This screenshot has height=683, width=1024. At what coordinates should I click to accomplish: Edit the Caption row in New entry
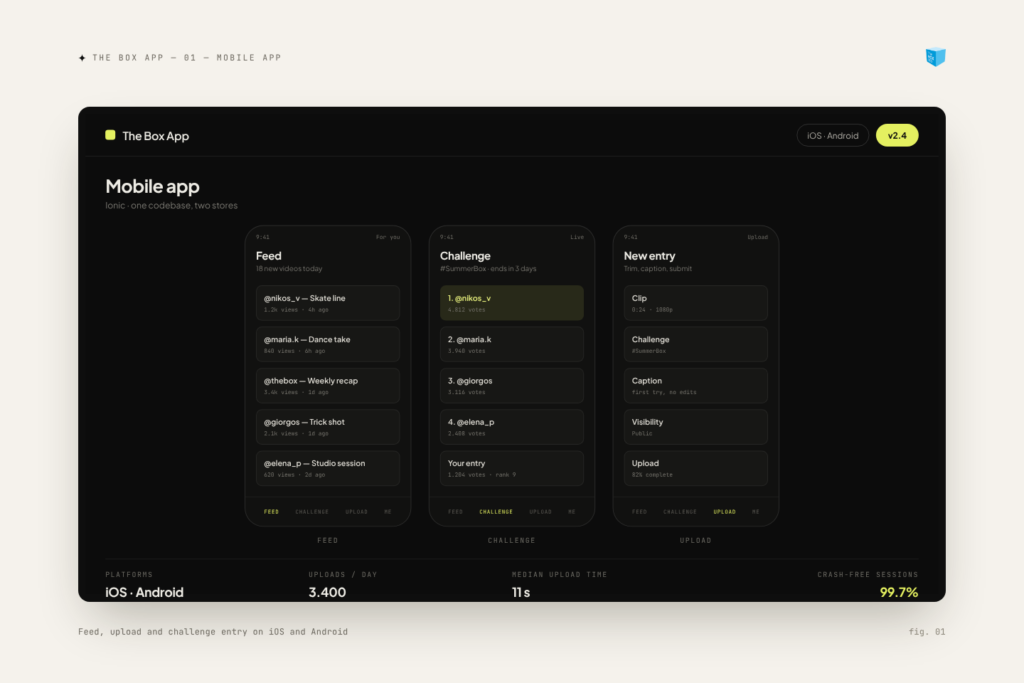[x=696, y=385]
